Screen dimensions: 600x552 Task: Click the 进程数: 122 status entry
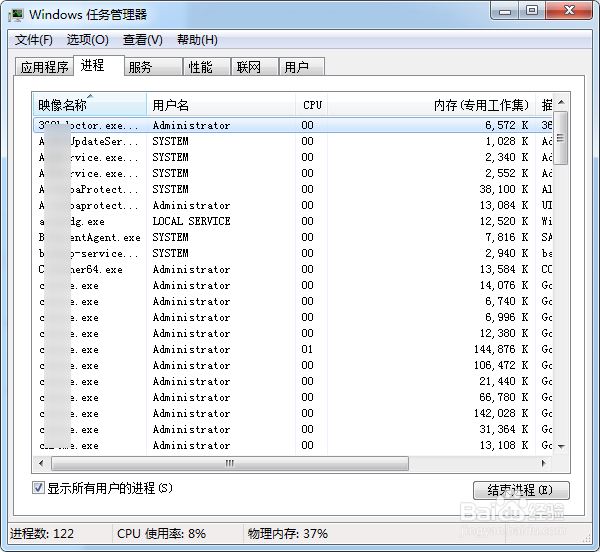click(42, 533)
